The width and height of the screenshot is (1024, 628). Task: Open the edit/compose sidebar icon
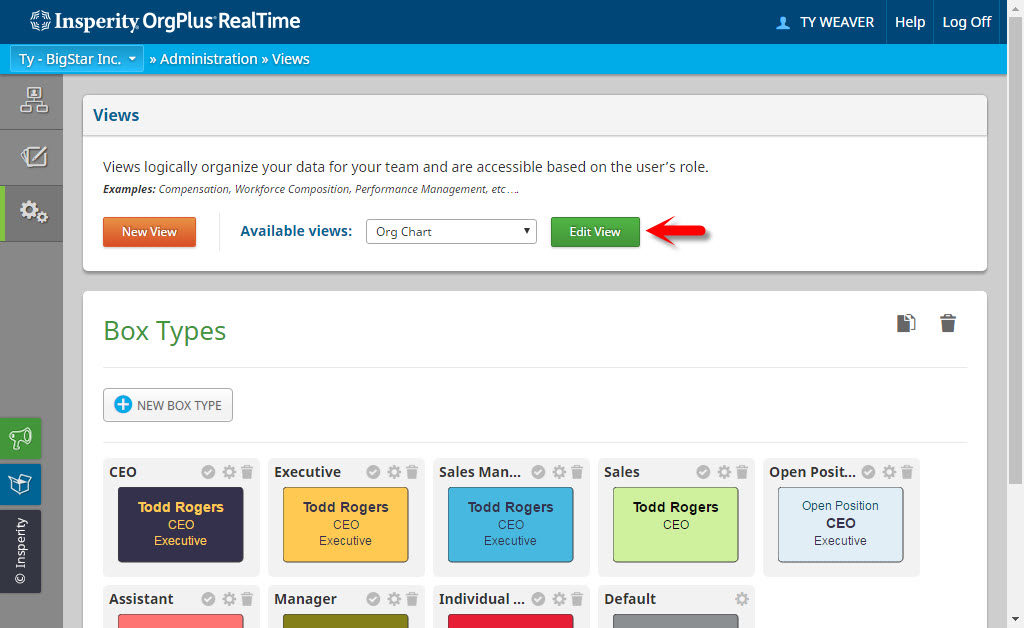(33, 157)
